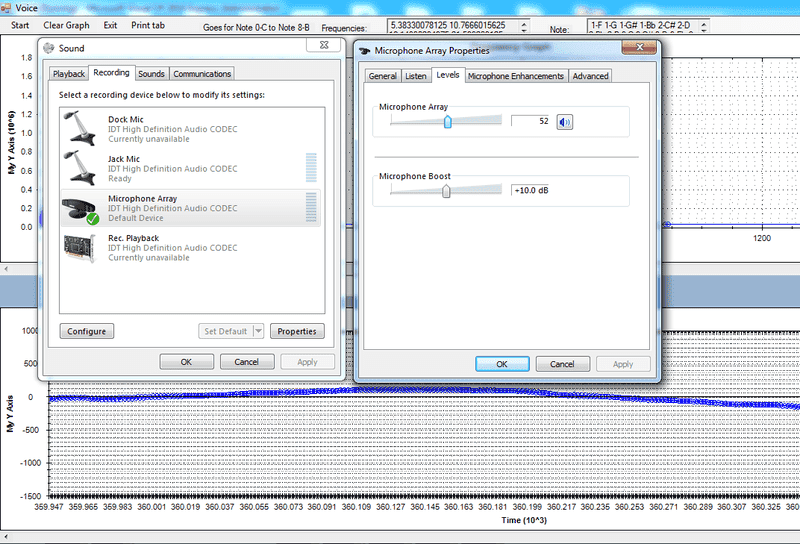Viewport: 800px width, 544px height.
Task: Click the Microphone Array device icon
Action: (x=79, y=208)
